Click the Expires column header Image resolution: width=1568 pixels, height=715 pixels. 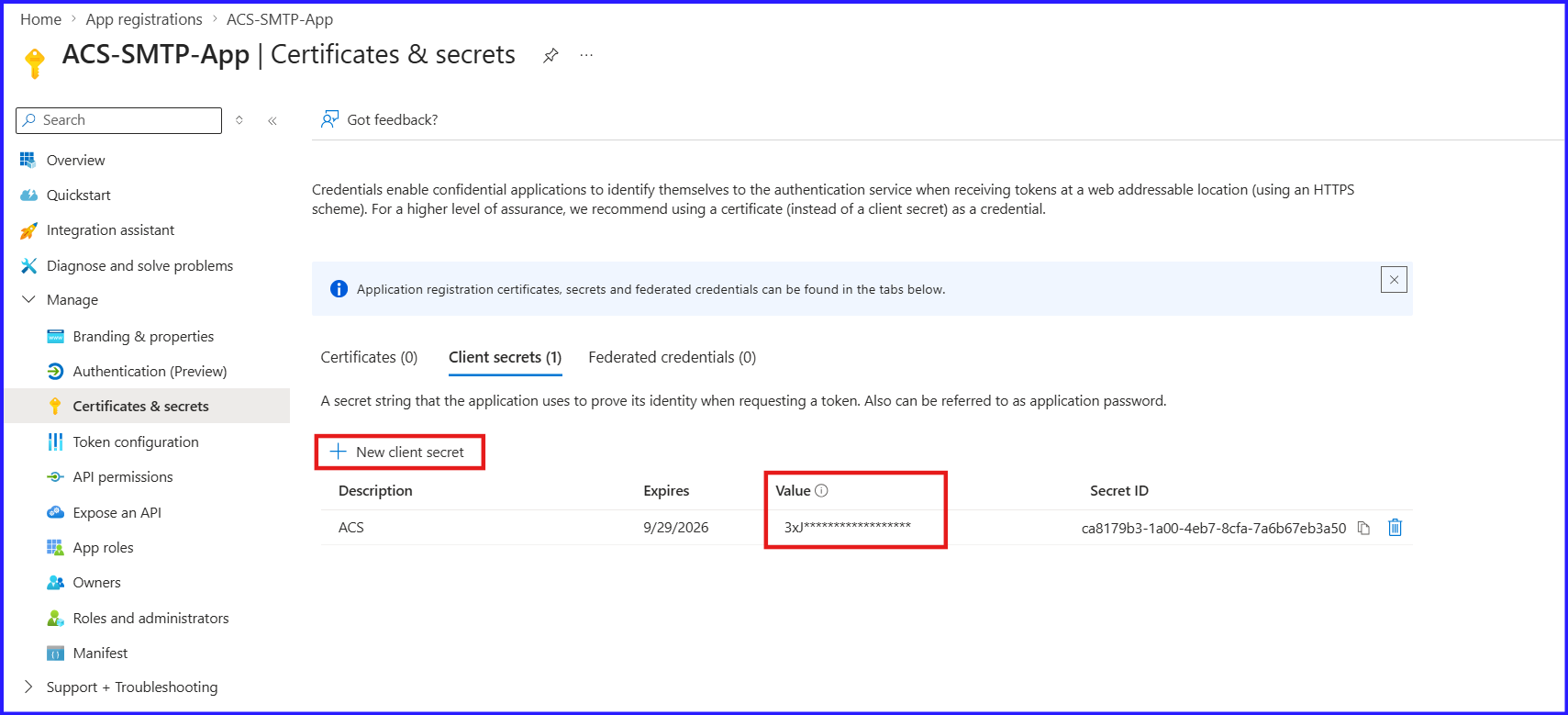point(666,491)
